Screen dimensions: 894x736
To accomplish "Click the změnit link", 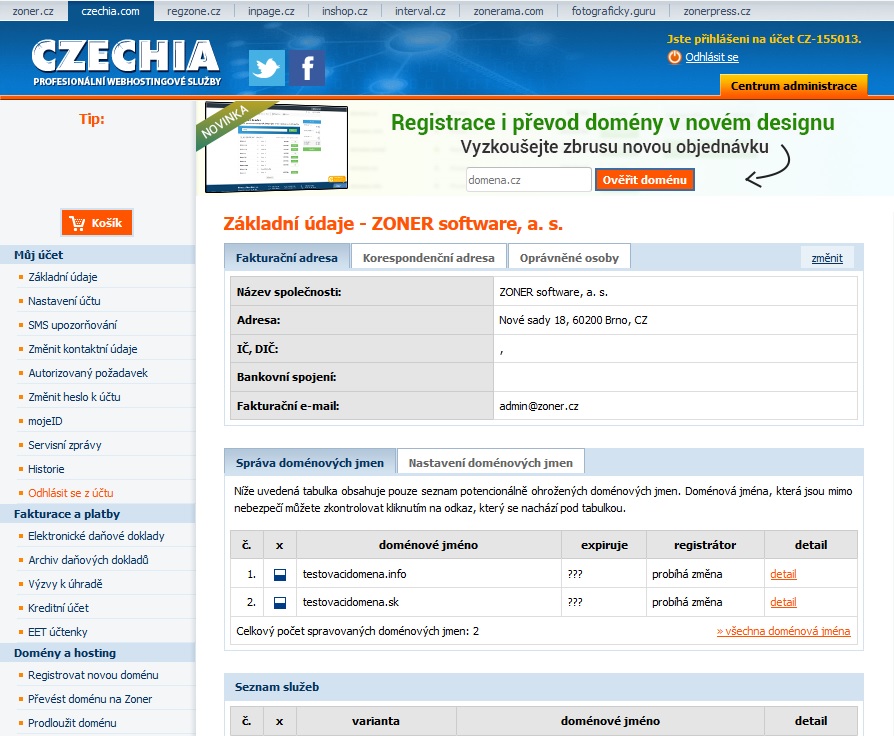I will point(827,257).
